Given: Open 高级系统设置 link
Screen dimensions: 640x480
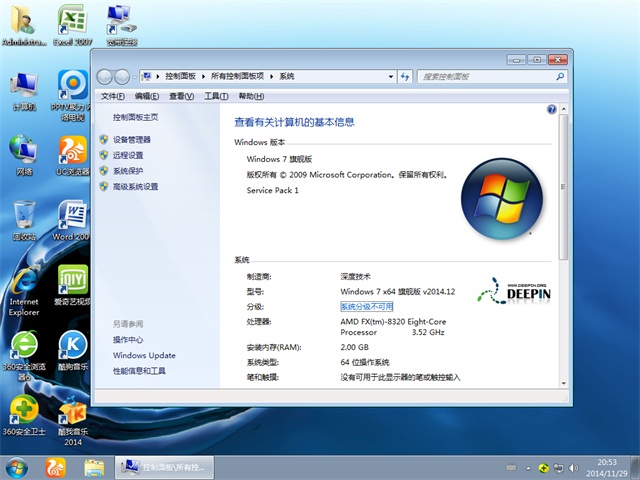Looking at the screenshot, I should pyautogui.click(x=136, y=187).
